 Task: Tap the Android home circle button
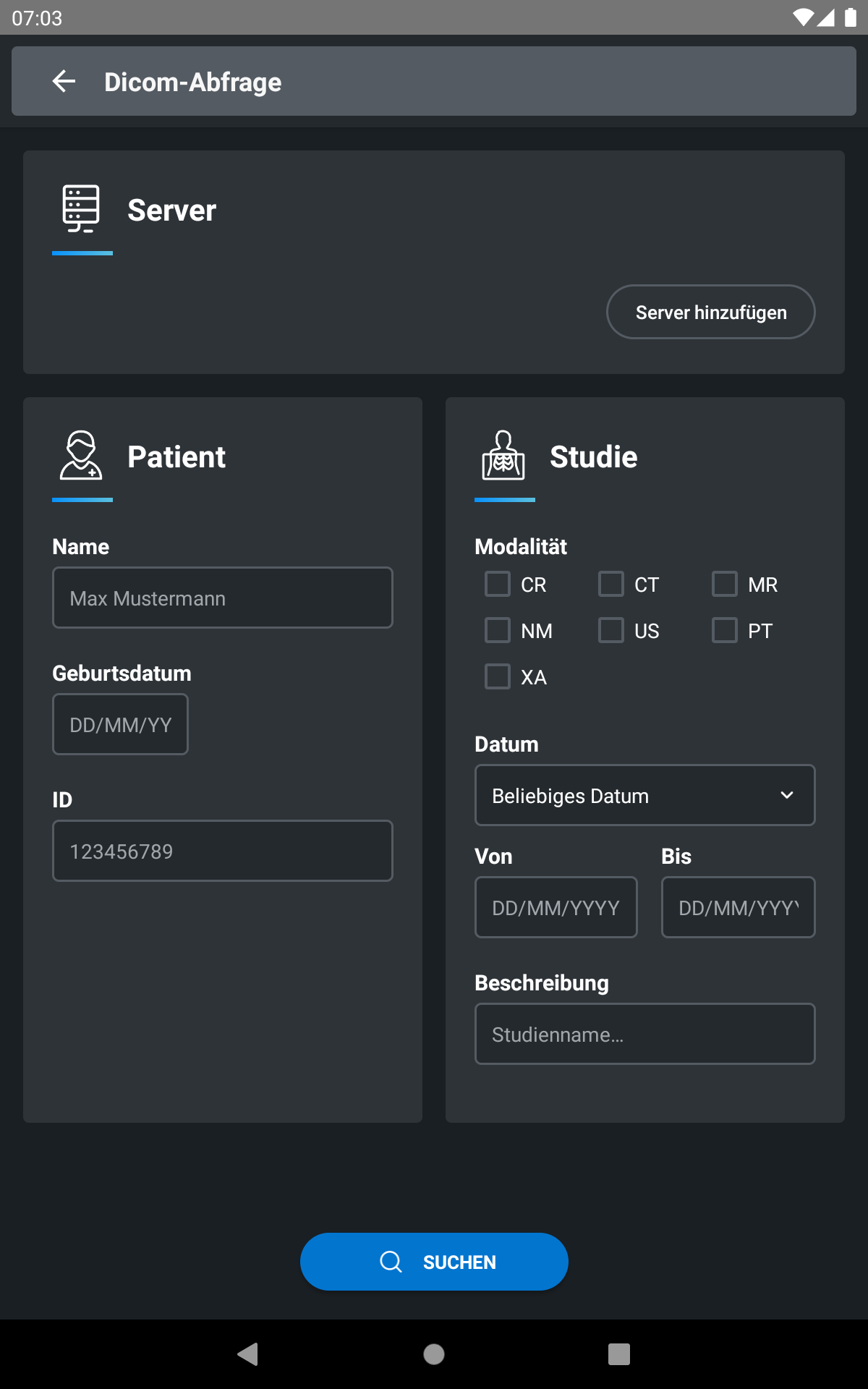[x=434, y=1354]
